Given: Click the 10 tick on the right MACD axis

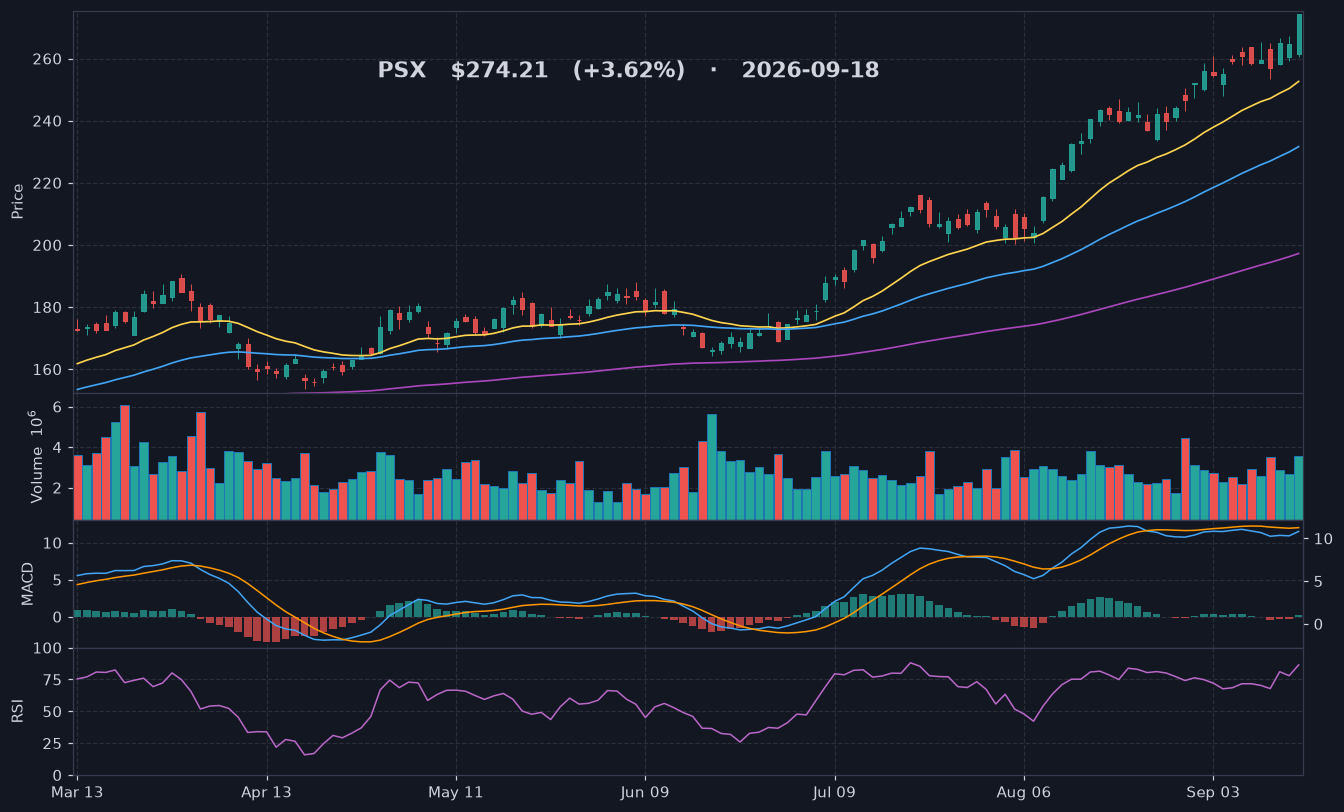Looking at the screenshot, I should (1323, 539).
